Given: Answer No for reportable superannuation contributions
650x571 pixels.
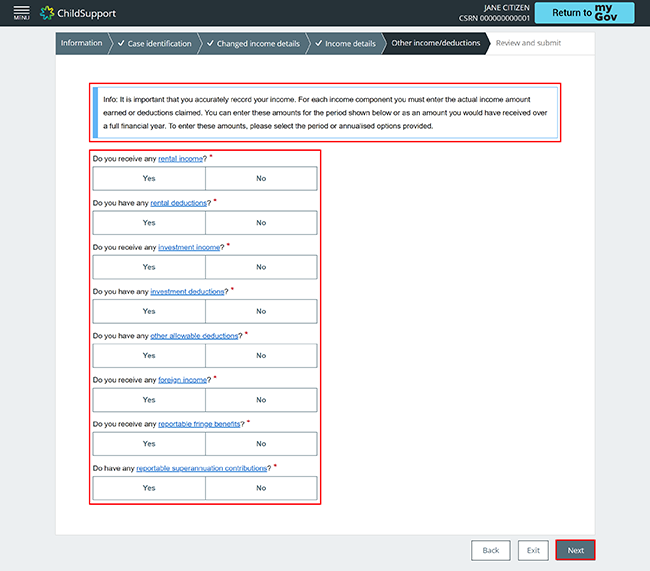Looking at the screenshot, I should click(x=261, y=488).
